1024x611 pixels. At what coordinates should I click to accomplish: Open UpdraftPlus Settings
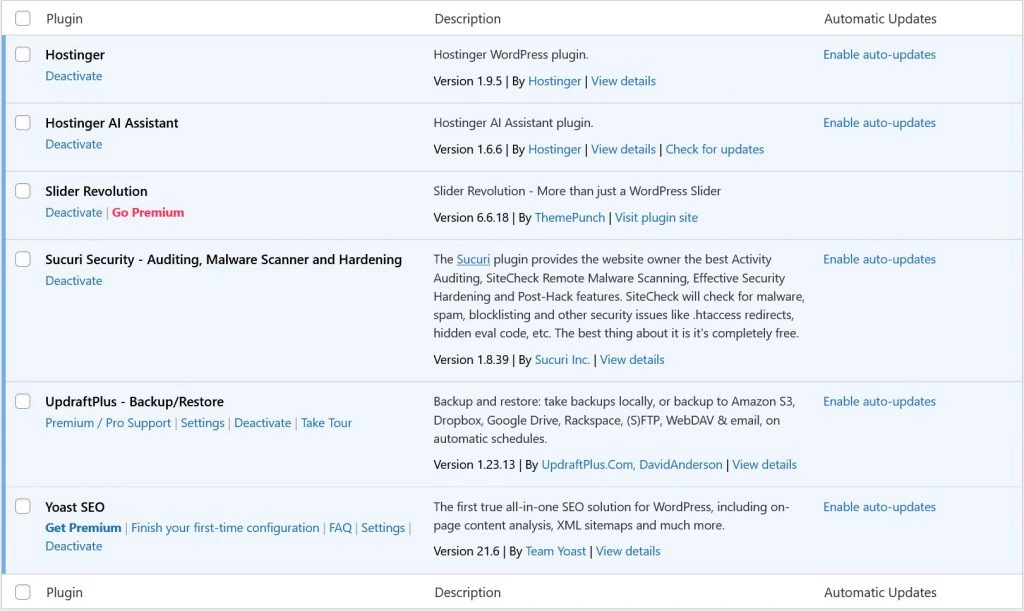(x=202, y=422)
